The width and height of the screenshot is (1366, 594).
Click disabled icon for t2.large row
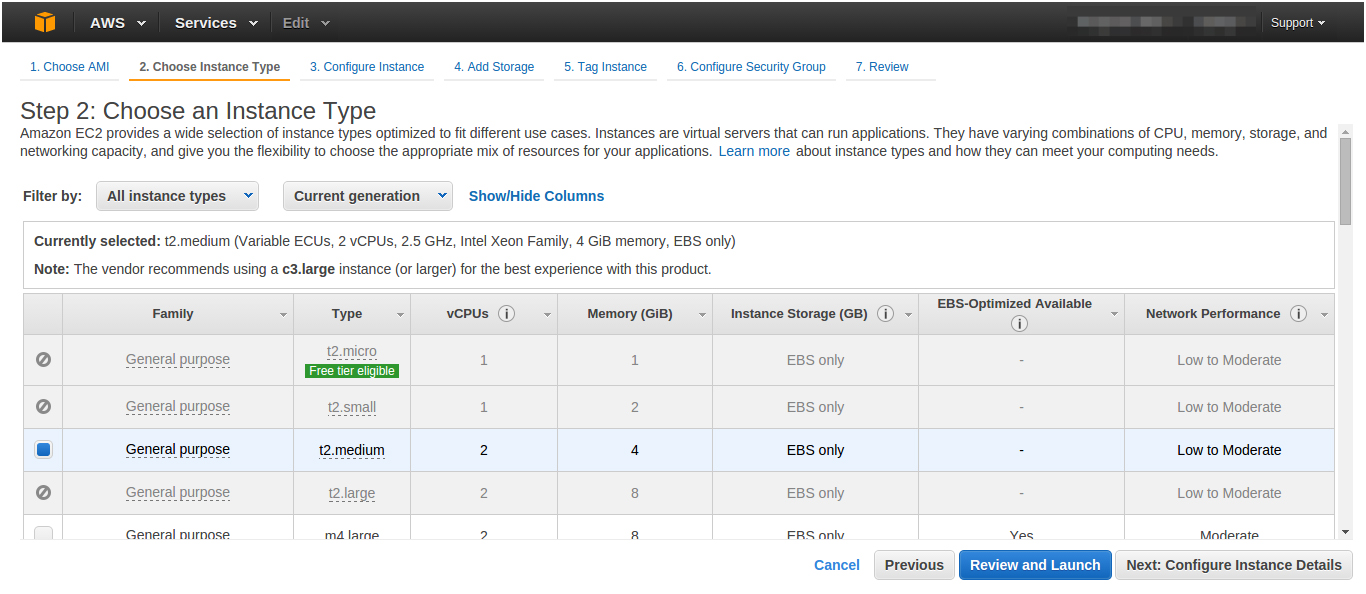(43, 493)
